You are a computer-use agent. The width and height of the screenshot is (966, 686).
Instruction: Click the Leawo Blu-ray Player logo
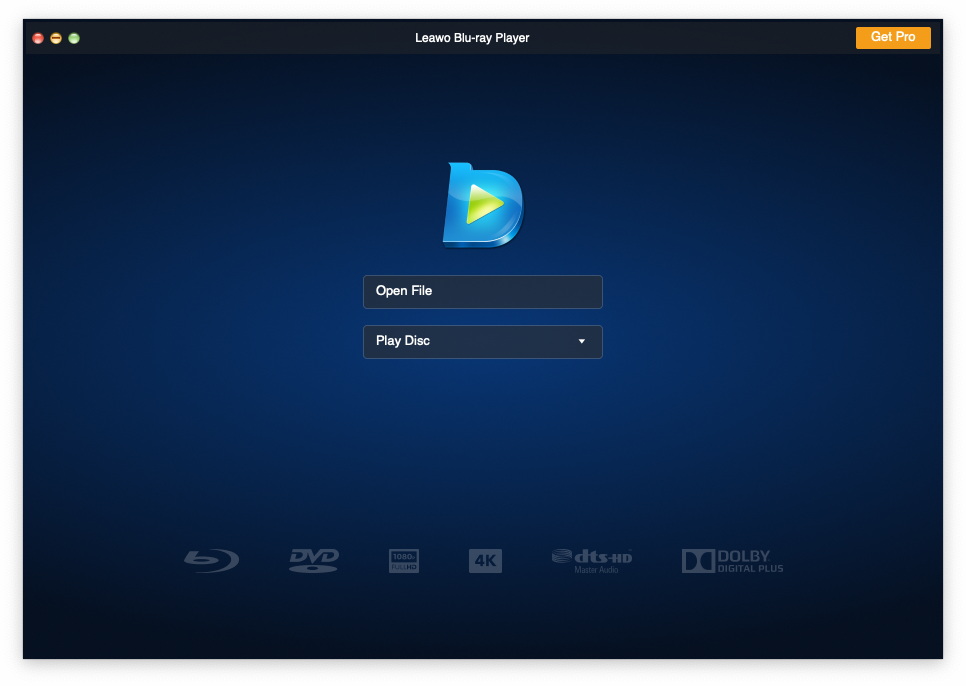pyautogui.click(x=483, y=205)
